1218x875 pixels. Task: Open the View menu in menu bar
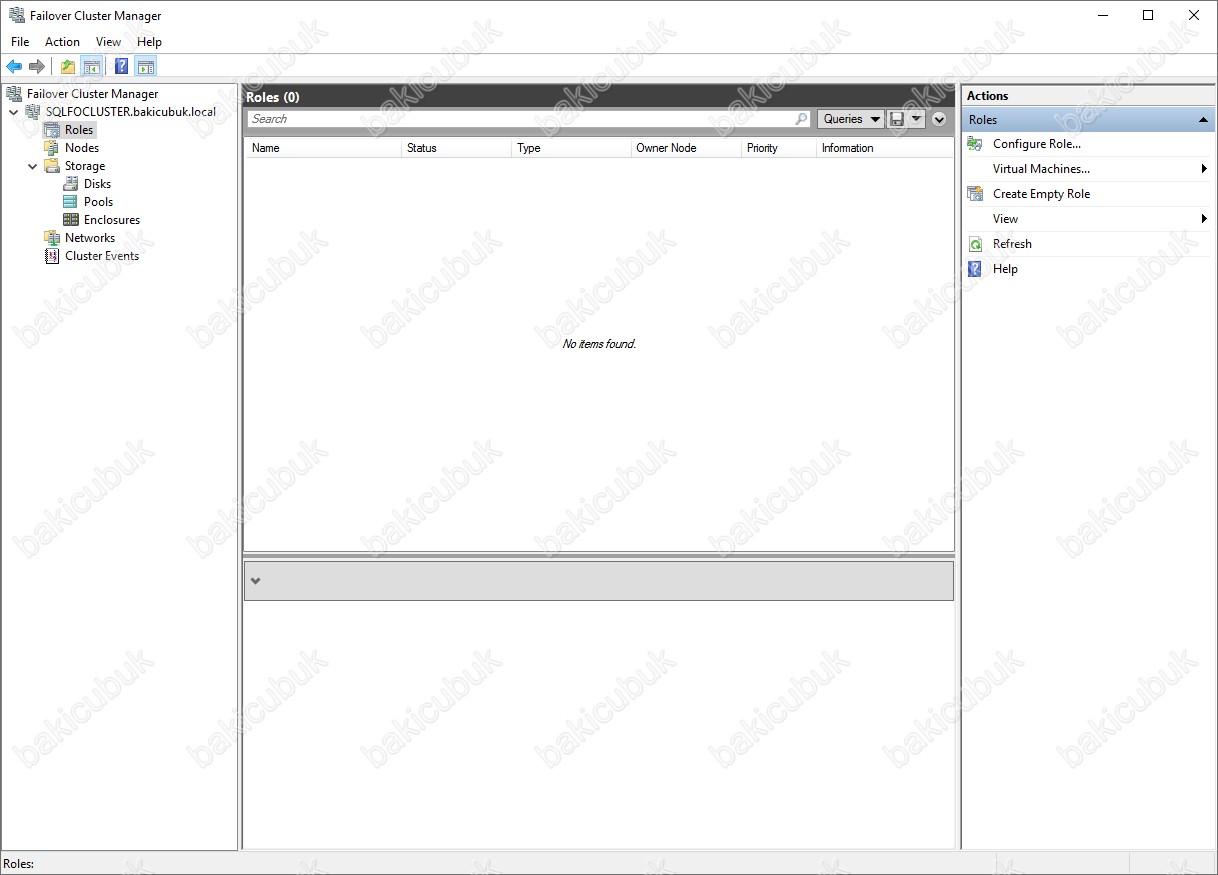pos(108,42)
